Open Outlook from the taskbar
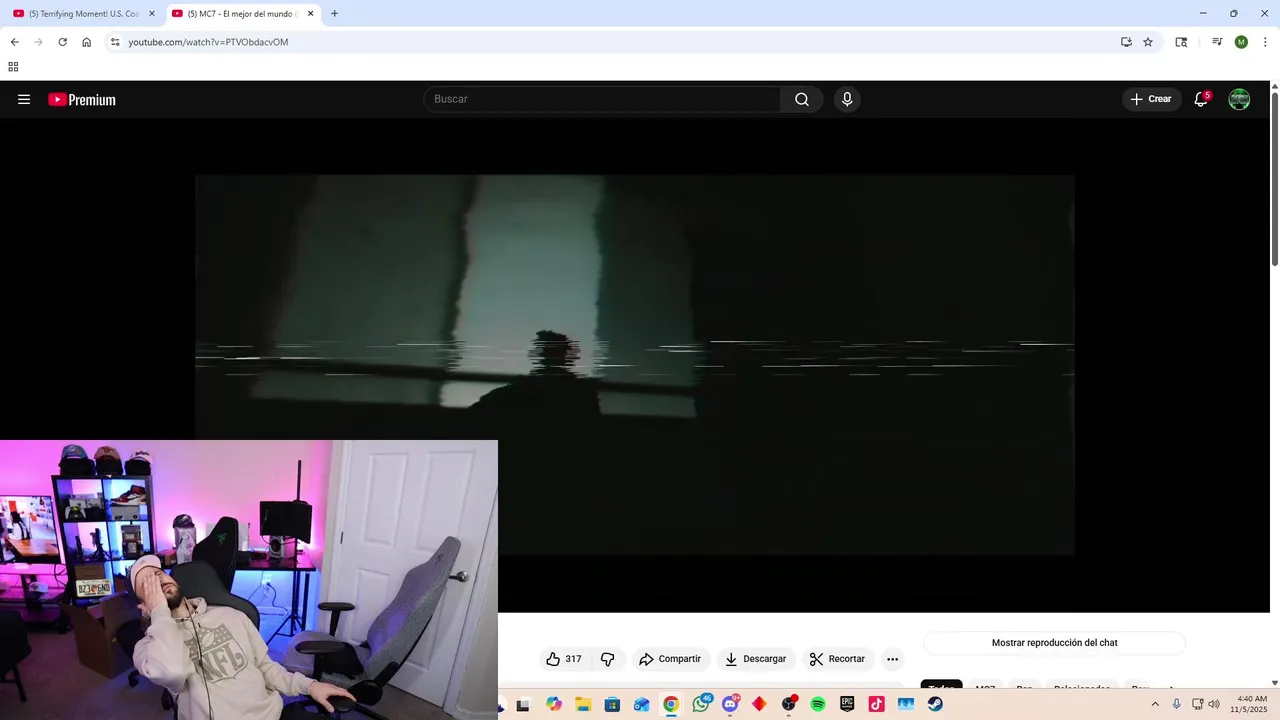This screenshot has height=720, width=1280. (641, 704)
